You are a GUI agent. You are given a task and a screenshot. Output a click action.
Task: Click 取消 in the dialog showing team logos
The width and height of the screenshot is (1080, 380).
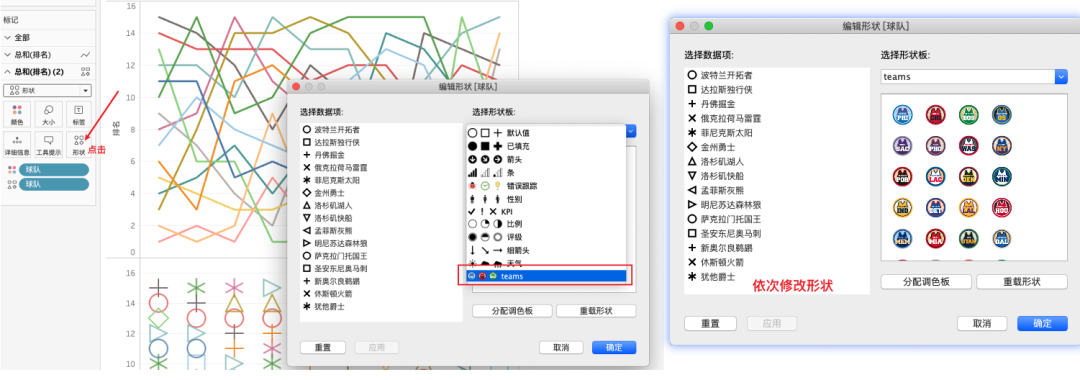(x=982, y=324)
